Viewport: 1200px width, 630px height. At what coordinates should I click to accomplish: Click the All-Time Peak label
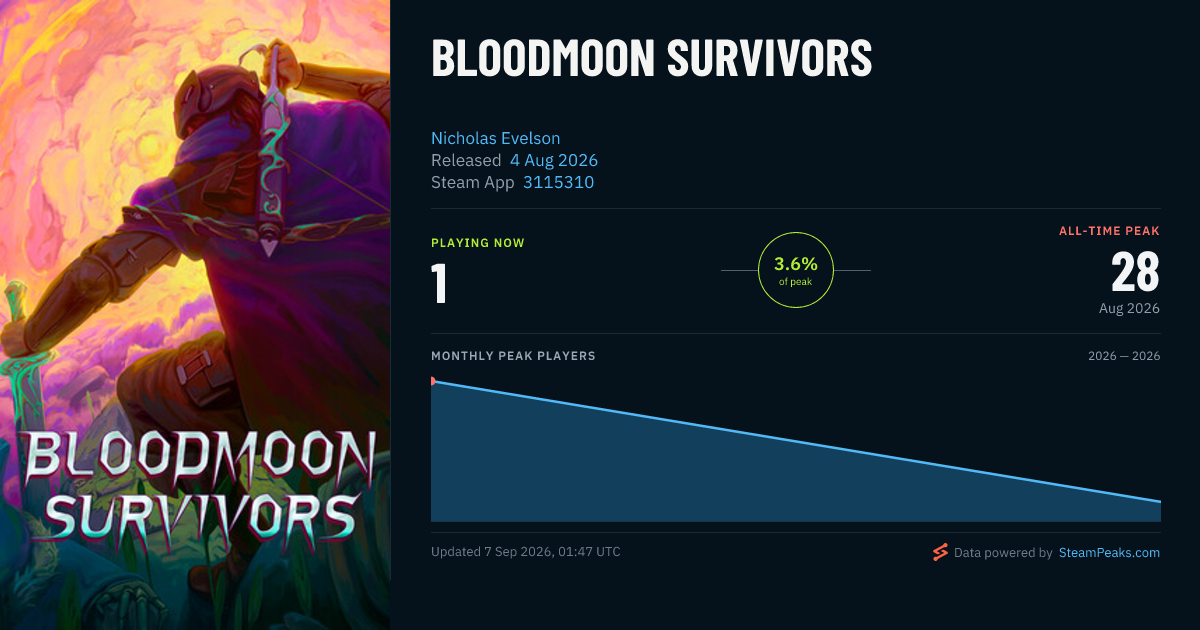[x=1110, y=231]
